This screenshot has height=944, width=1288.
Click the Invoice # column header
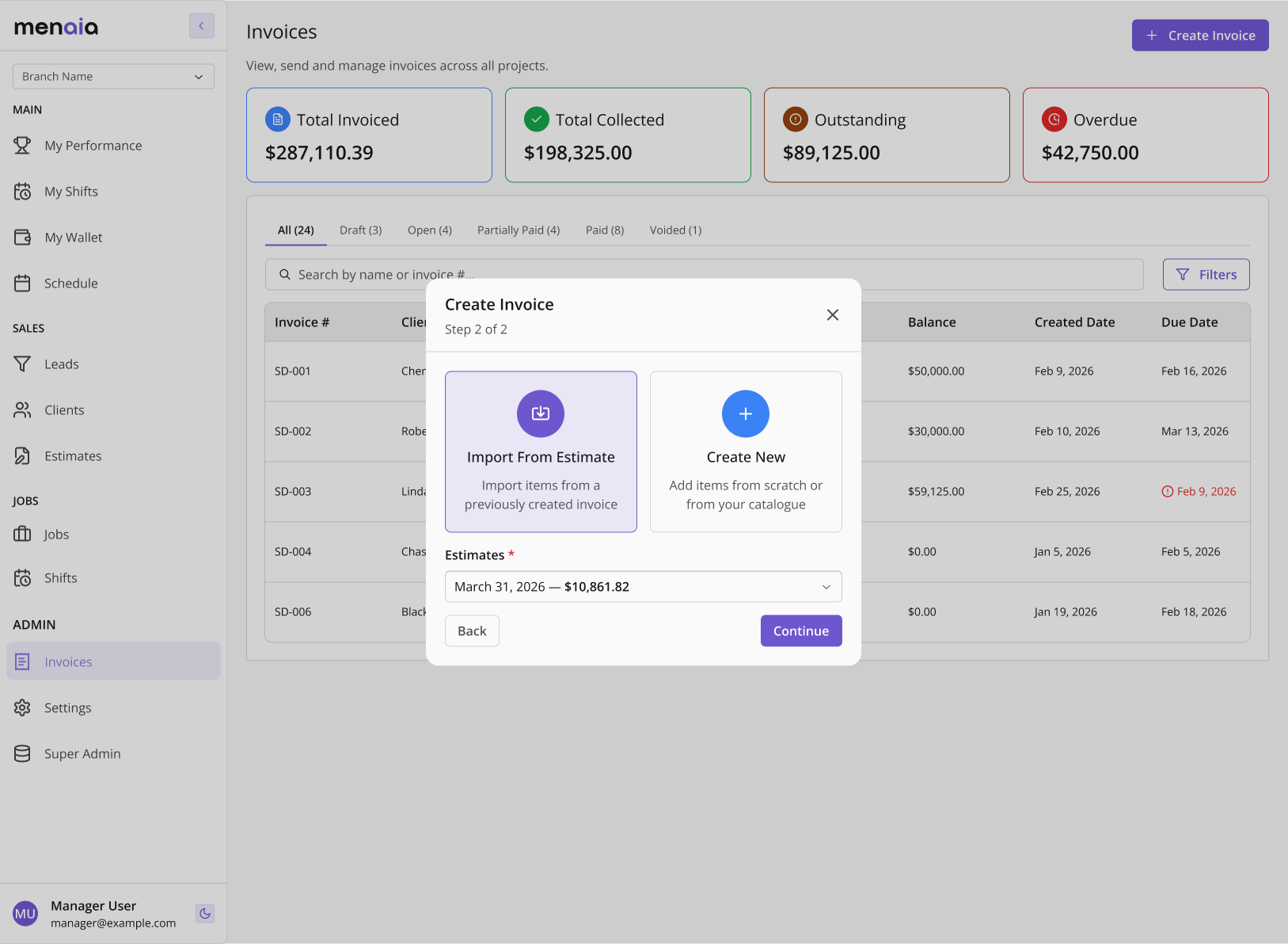(x=302, y=322)
